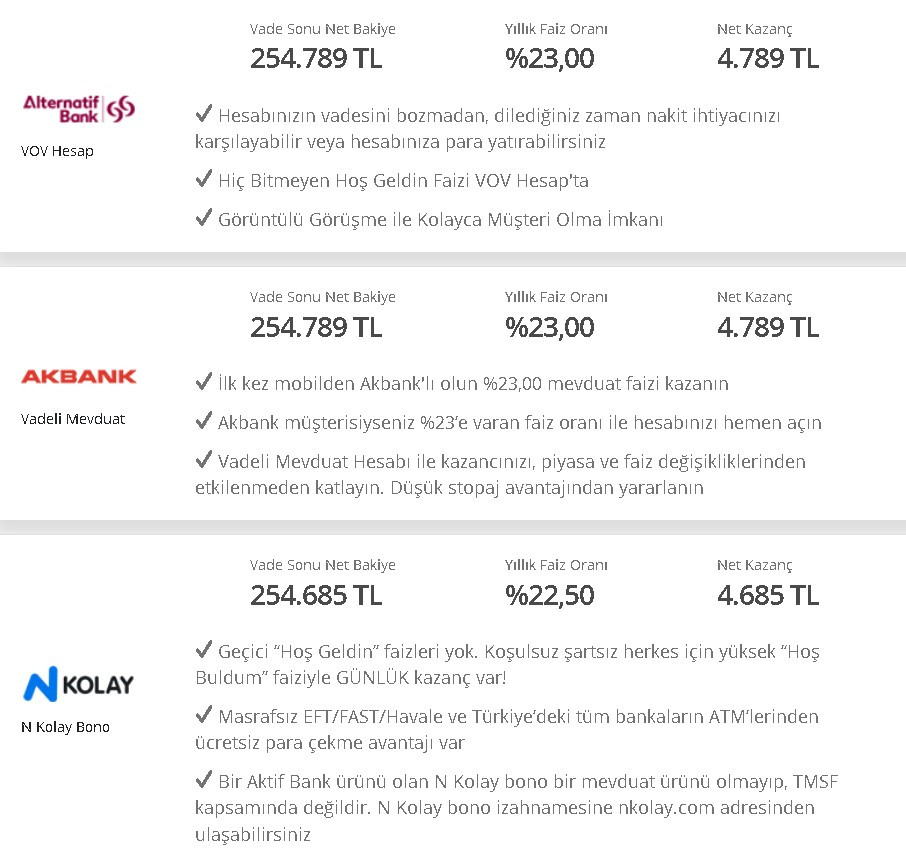Open the Vadeli Mevduat product name
Screen dimensions: 906x860
73,419
